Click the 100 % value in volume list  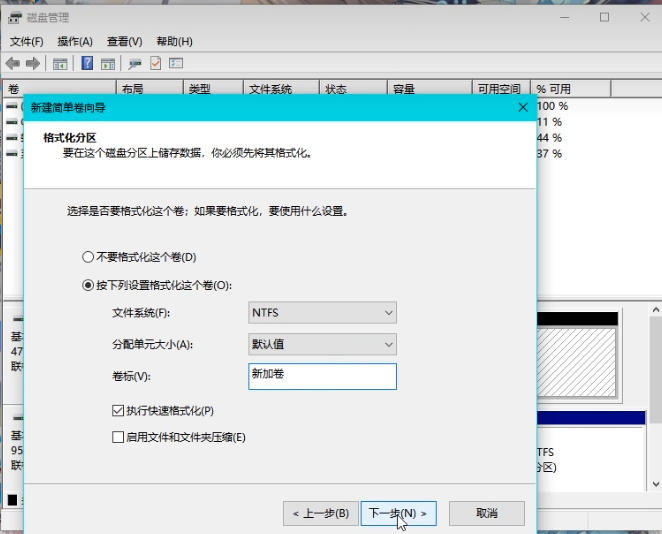(x=552, y=106)
